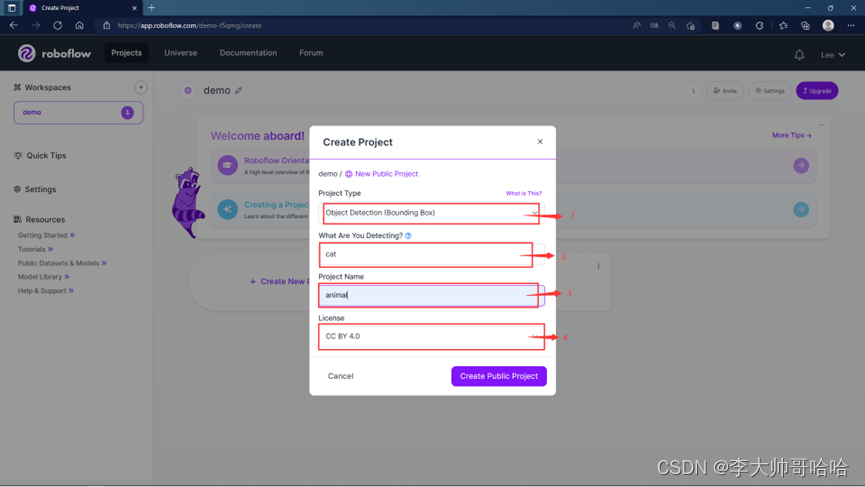Click the Invite button
Image resolution: width=865 pixels, height=487 pixels.
[725, 91]
